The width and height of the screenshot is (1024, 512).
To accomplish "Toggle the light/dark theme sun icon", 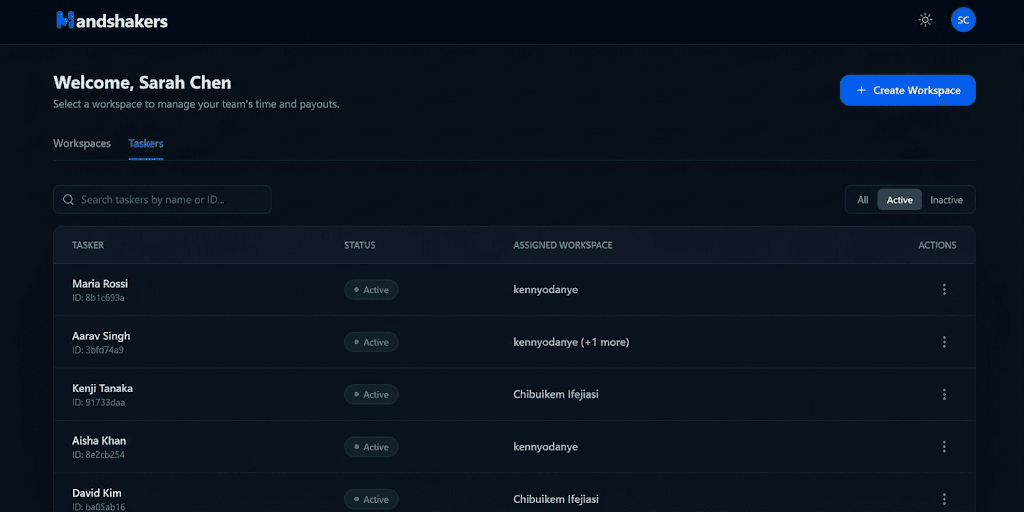I will coord(925,20).
